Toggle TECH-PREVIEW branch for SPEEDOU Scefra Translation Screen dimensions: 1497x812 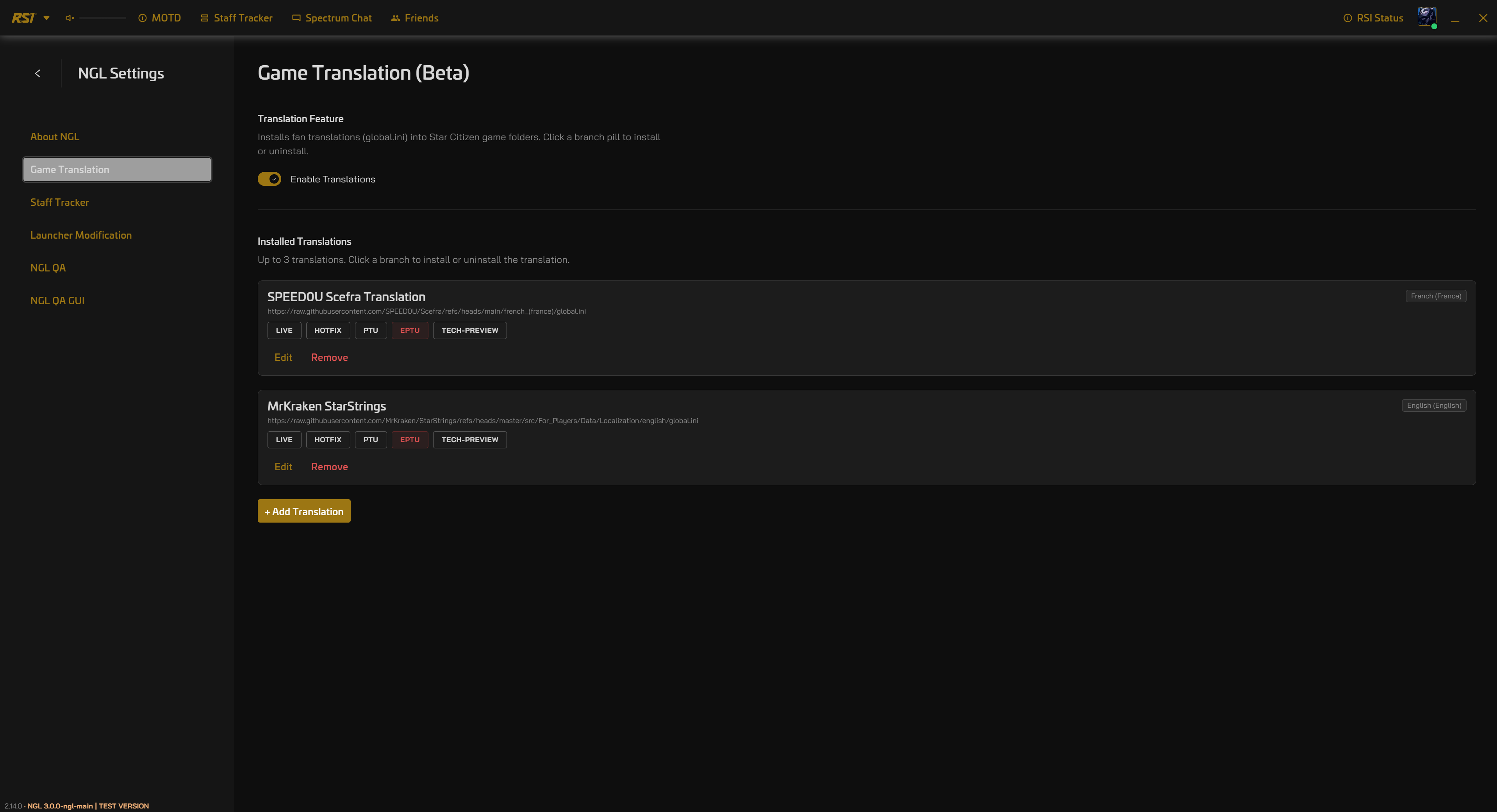coord(469,330)
